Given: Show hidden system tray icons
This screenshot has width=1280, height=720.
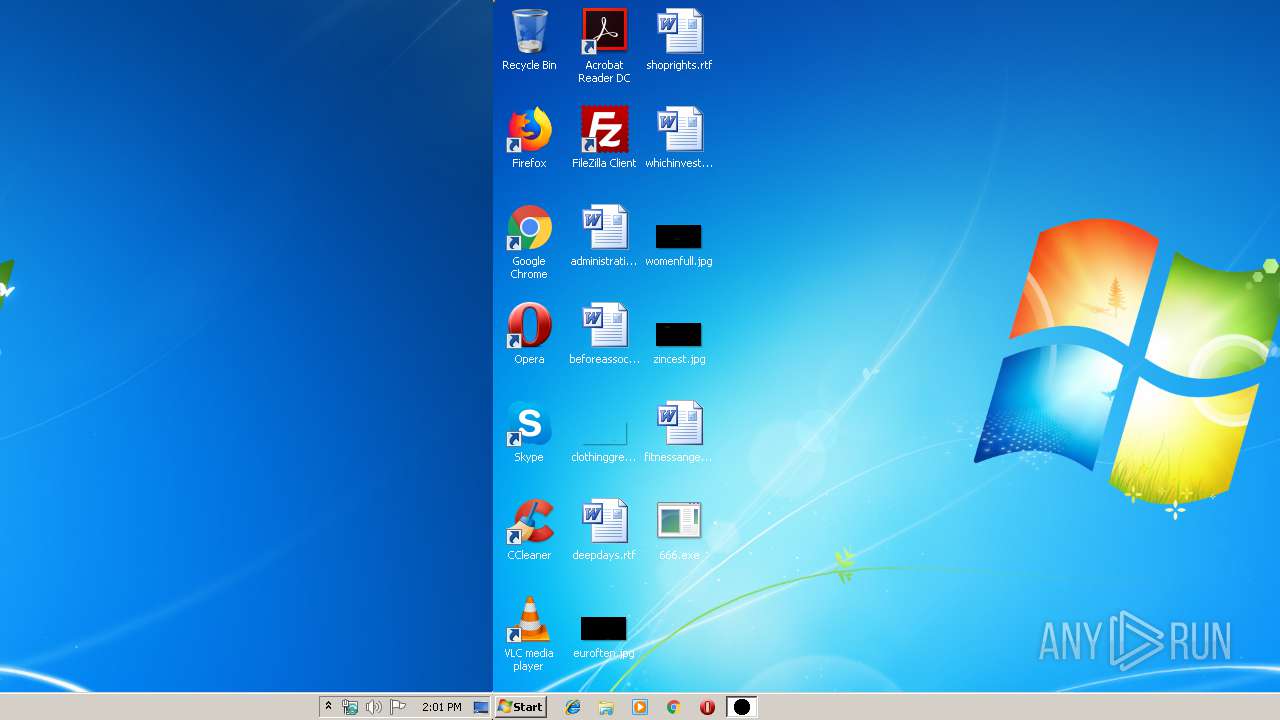Looking at the screenshot, I should pyautogui.click(x=328, y=707).
